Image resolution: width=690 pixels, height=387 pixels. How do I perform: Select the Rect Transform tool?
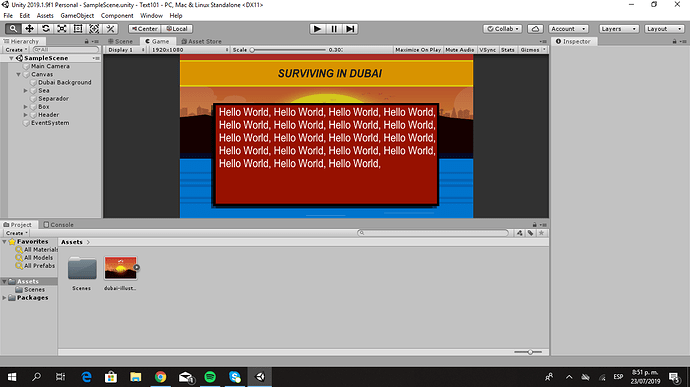click(78, 29)
